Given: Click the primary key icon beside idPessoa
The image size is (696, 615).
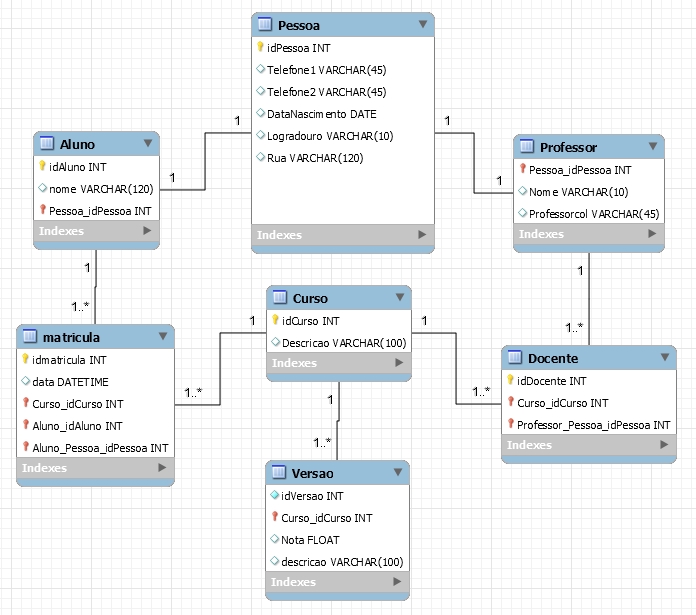Looking at the screenshot, I should tap(261, 47).
